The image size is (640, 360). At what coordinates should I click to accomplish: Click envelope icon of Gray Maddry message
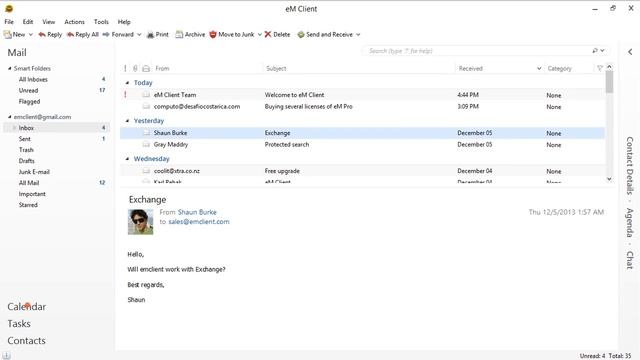[146, 144]
